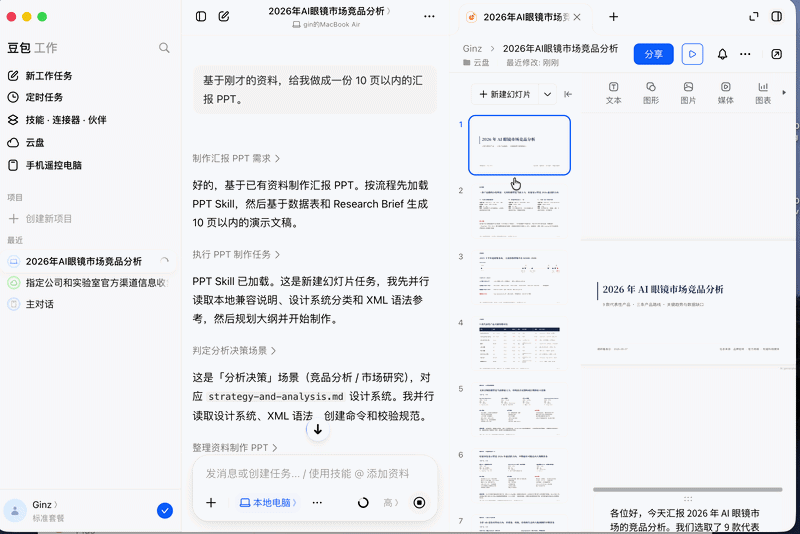
Task: Open dropdown arrow beside 新建幻灯片
Action: pos(547,94)
